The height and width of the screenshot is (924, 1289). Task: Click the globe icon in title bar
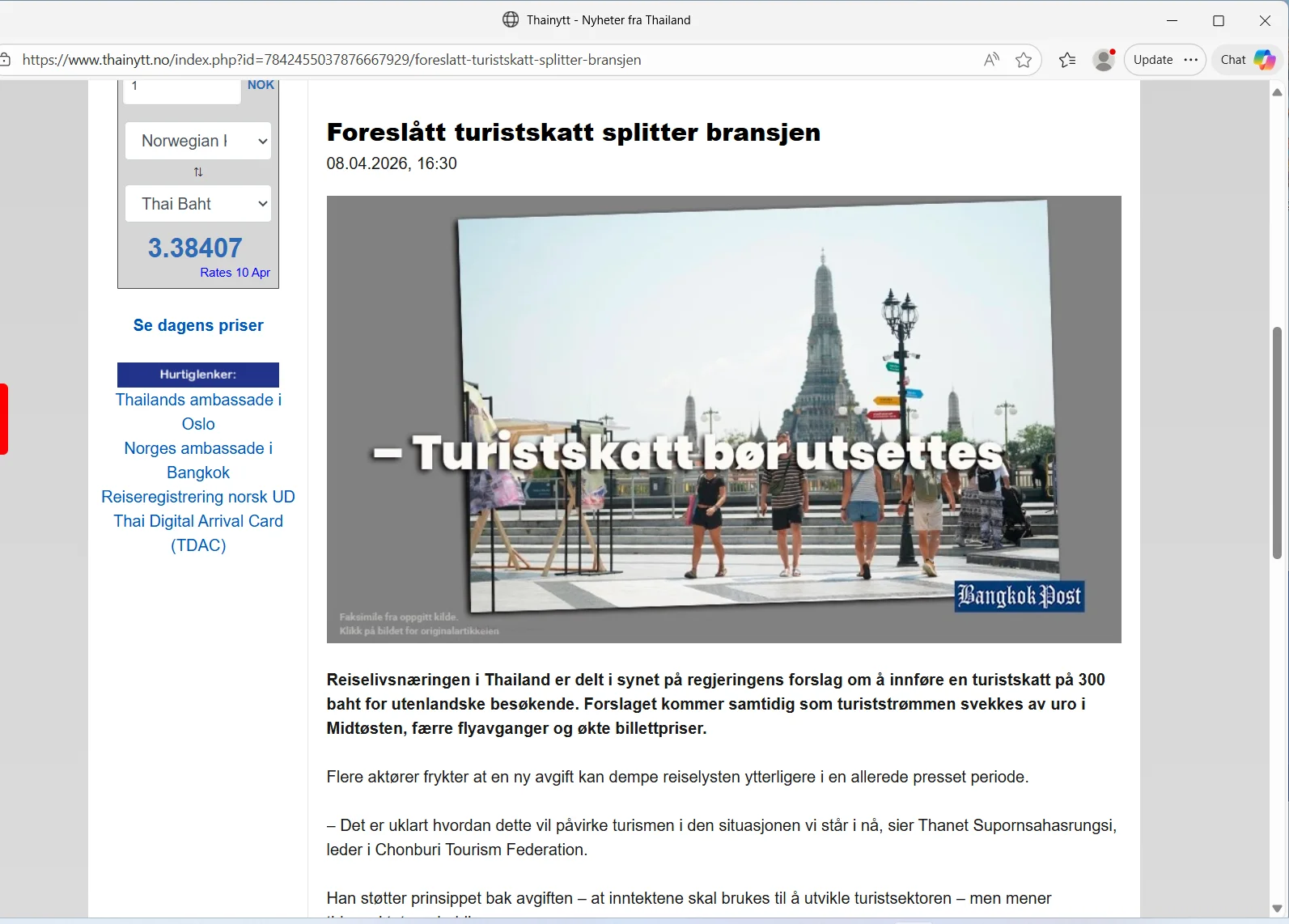[511, 19]
